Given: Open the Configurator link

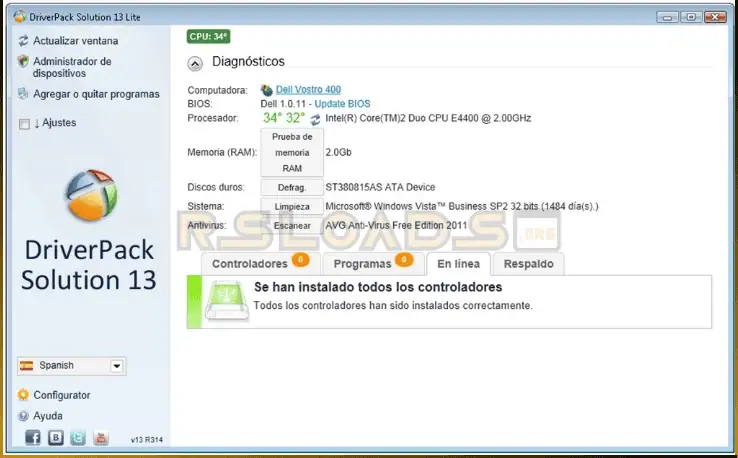Looking at the screenshot, I should [x=62, y=395].
